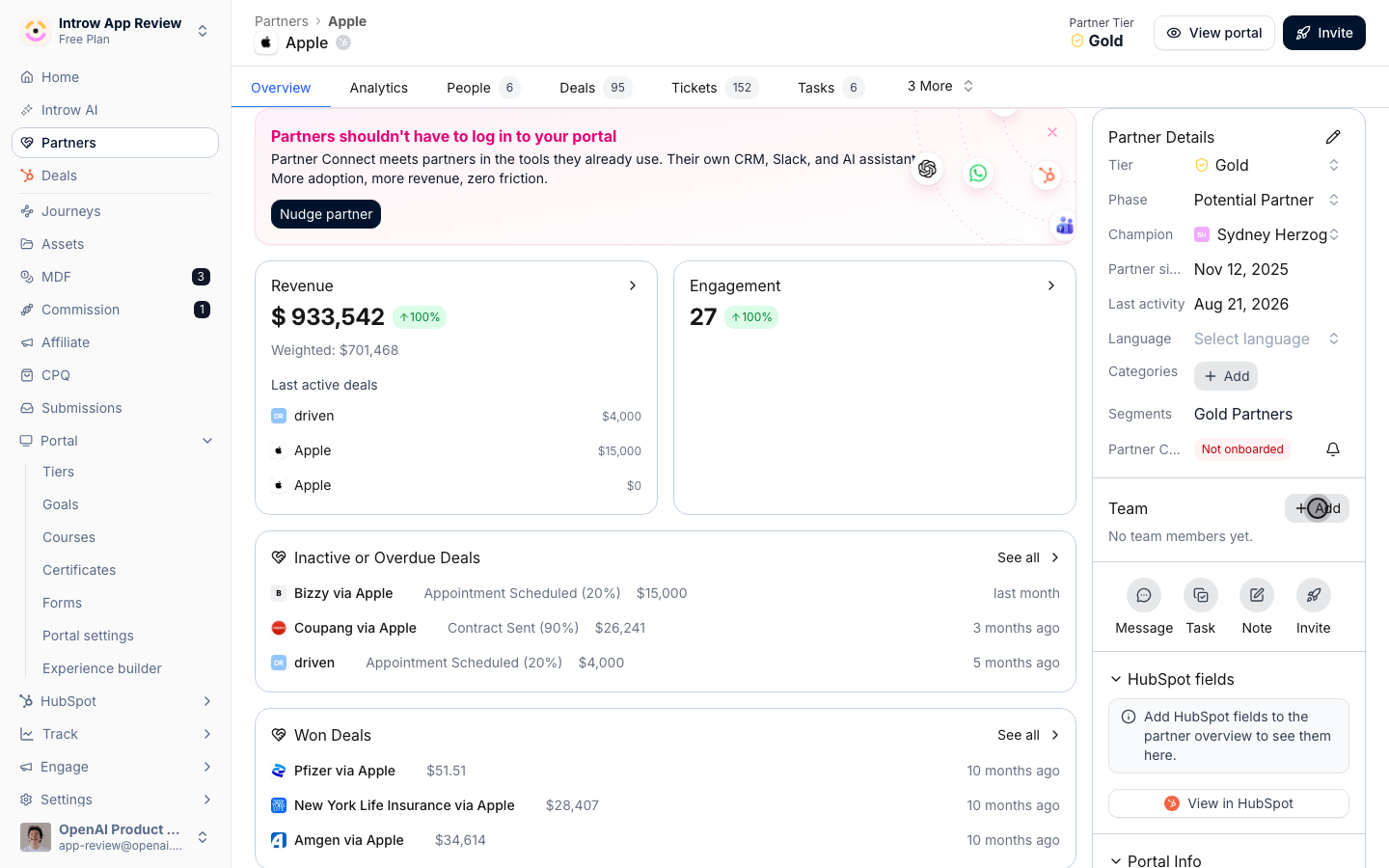Click the Apple logo beside the partner name

coord(266,42)
